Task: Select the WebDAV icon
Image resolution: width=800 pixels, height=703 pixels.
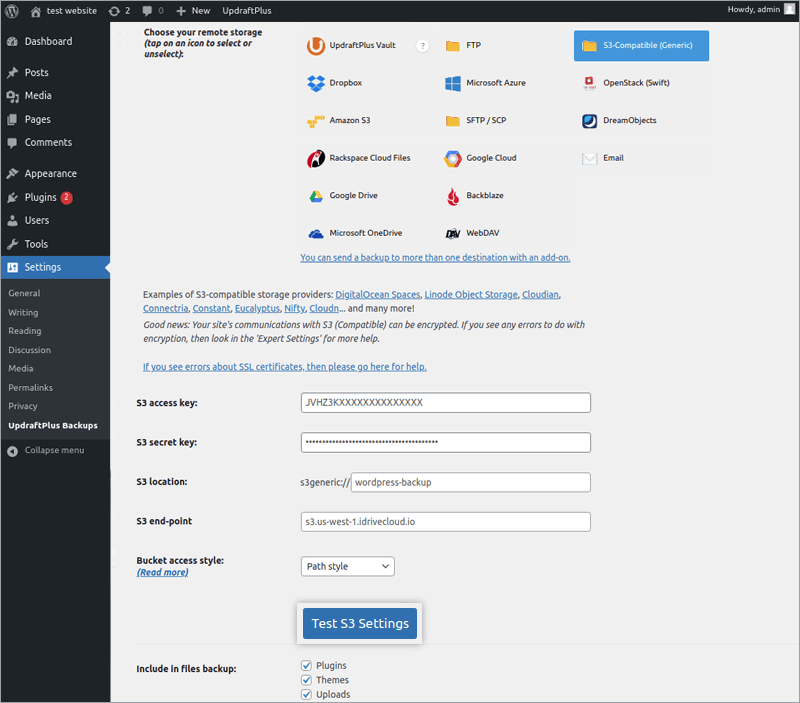Action: tap(453, 234)
